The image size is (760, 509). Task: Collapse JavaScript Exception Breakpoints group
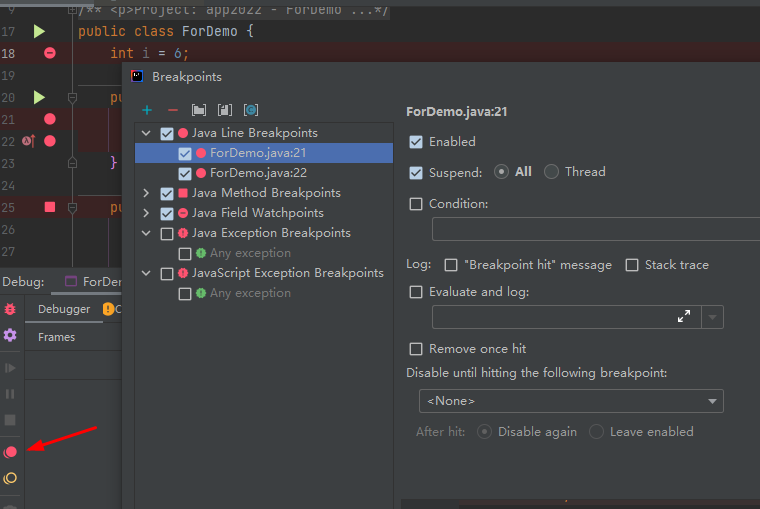click(x=146, y=273)
